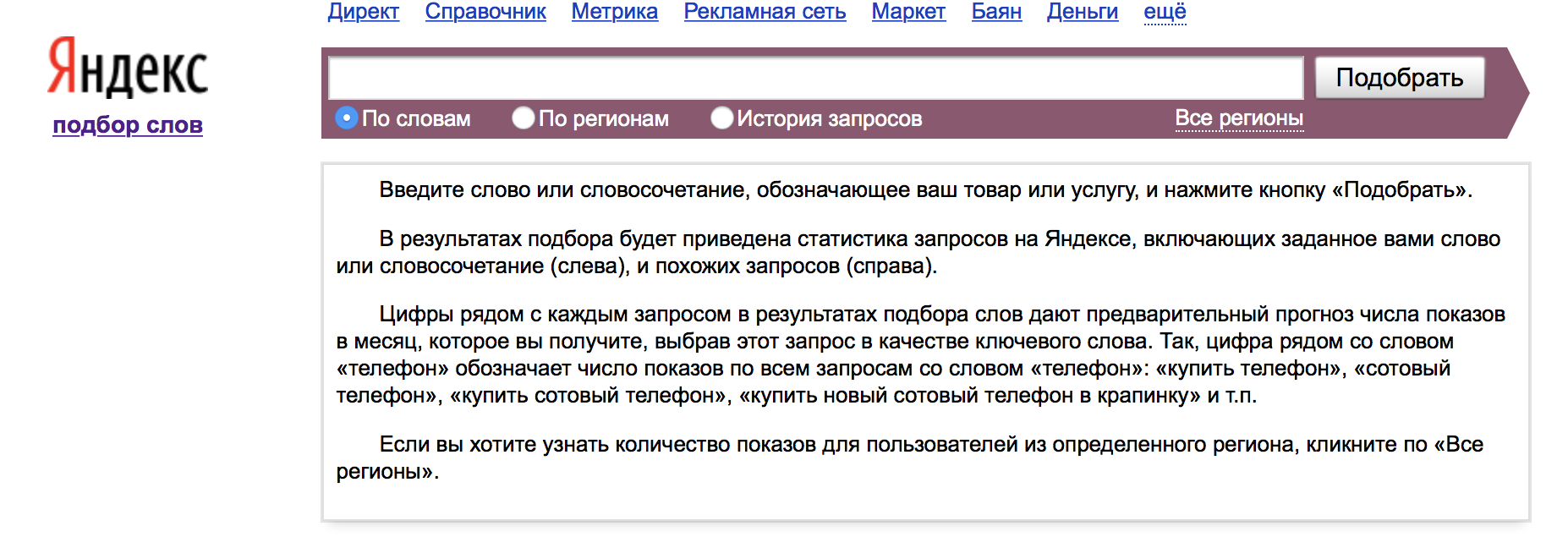This screenshot has width=1568, height=548.
Task: Click the Яндекс logo
Action: [128, 68]
